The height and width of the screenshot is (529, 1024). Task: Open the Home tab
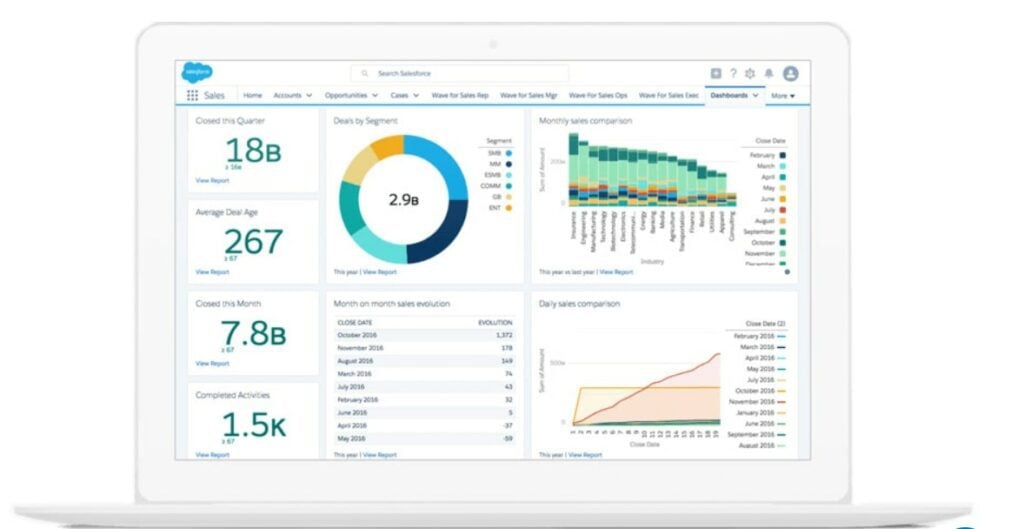click(x=252, y=95)
